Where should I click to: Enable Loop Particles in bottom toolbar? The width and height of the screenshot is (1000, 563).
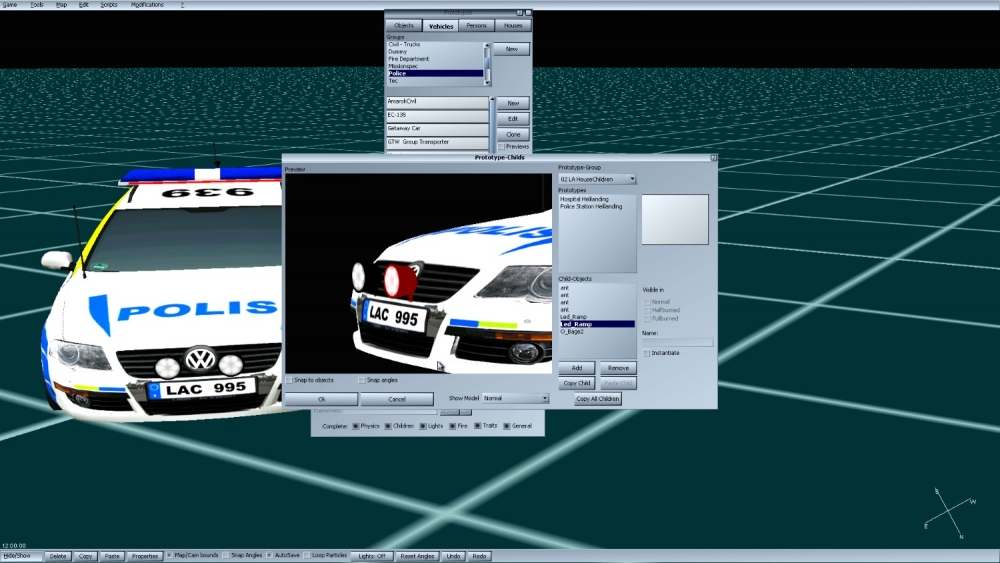coord(308,555)
